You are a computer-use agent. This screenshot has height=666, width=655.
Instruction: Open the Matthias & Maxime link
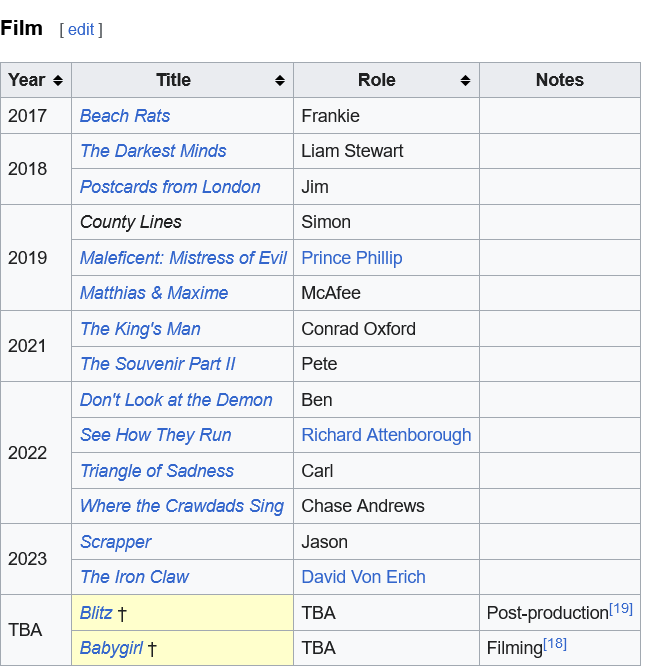tap(154, 293)
